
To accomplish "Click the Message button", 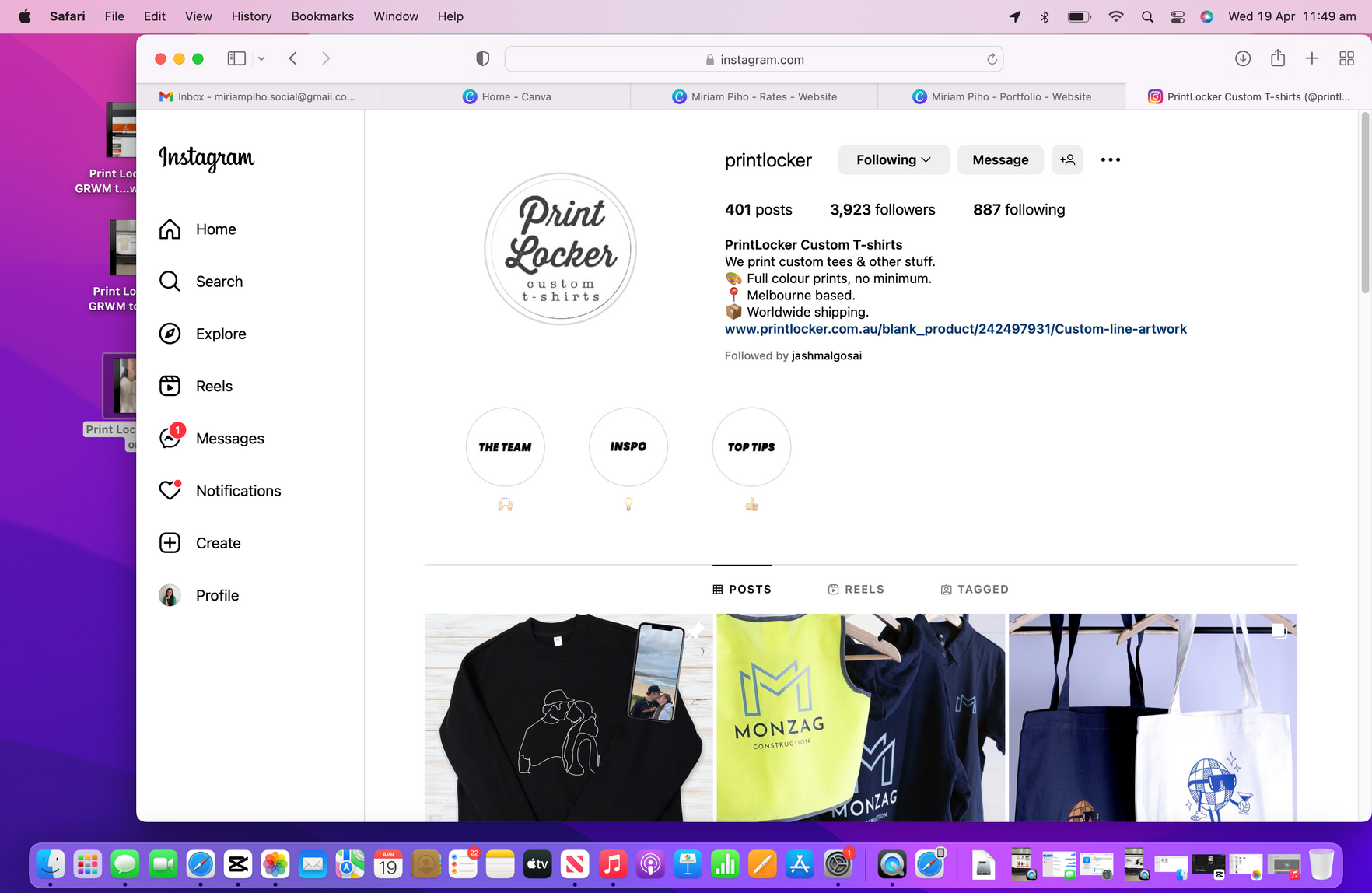I will (x=1000, y=159).
